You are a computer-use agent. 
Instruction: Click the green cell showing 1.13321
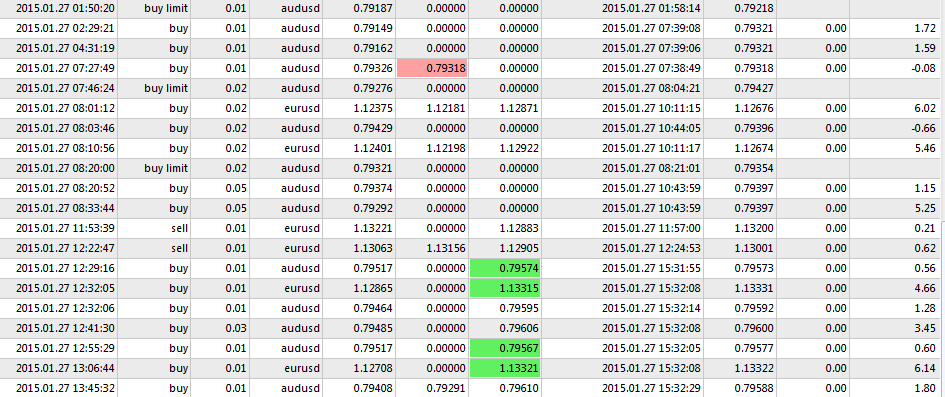click(x=504, y=368)
